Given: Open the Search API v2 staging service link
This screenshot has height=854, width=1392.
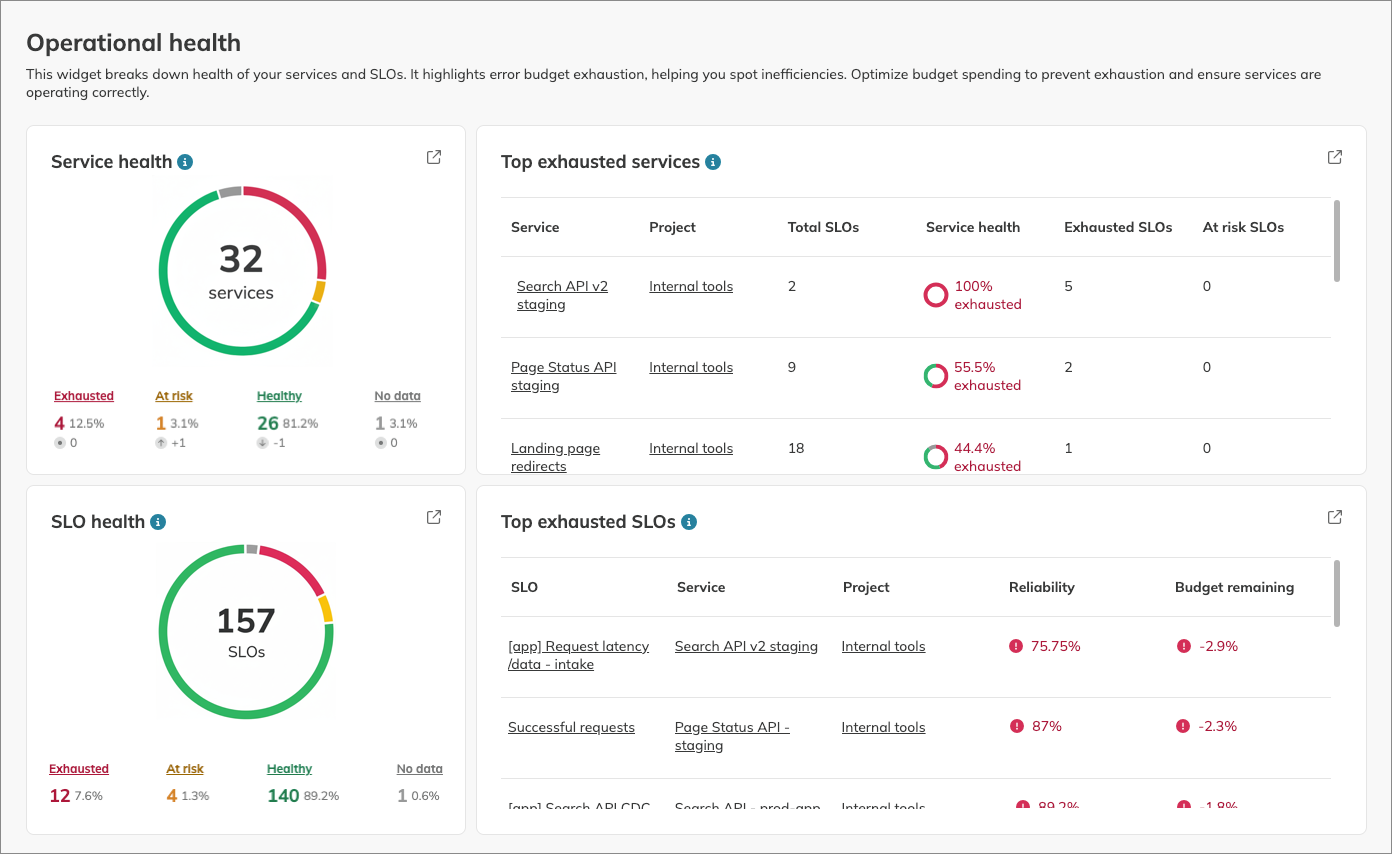Looking at the screenshot, I should point(561,295).
